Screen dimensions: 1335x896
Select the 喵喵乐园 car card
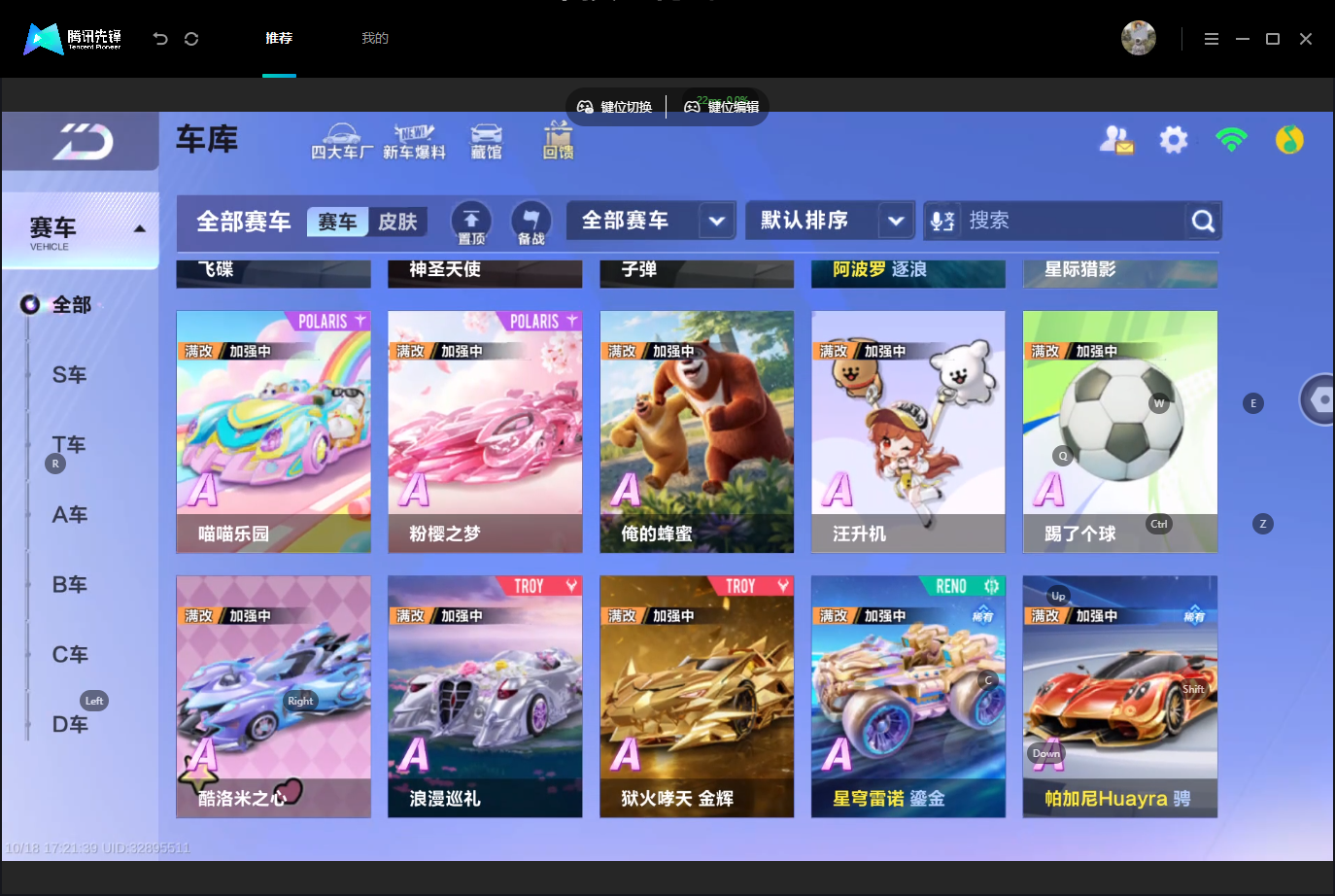pyautogui.click(x=274, y=432)
